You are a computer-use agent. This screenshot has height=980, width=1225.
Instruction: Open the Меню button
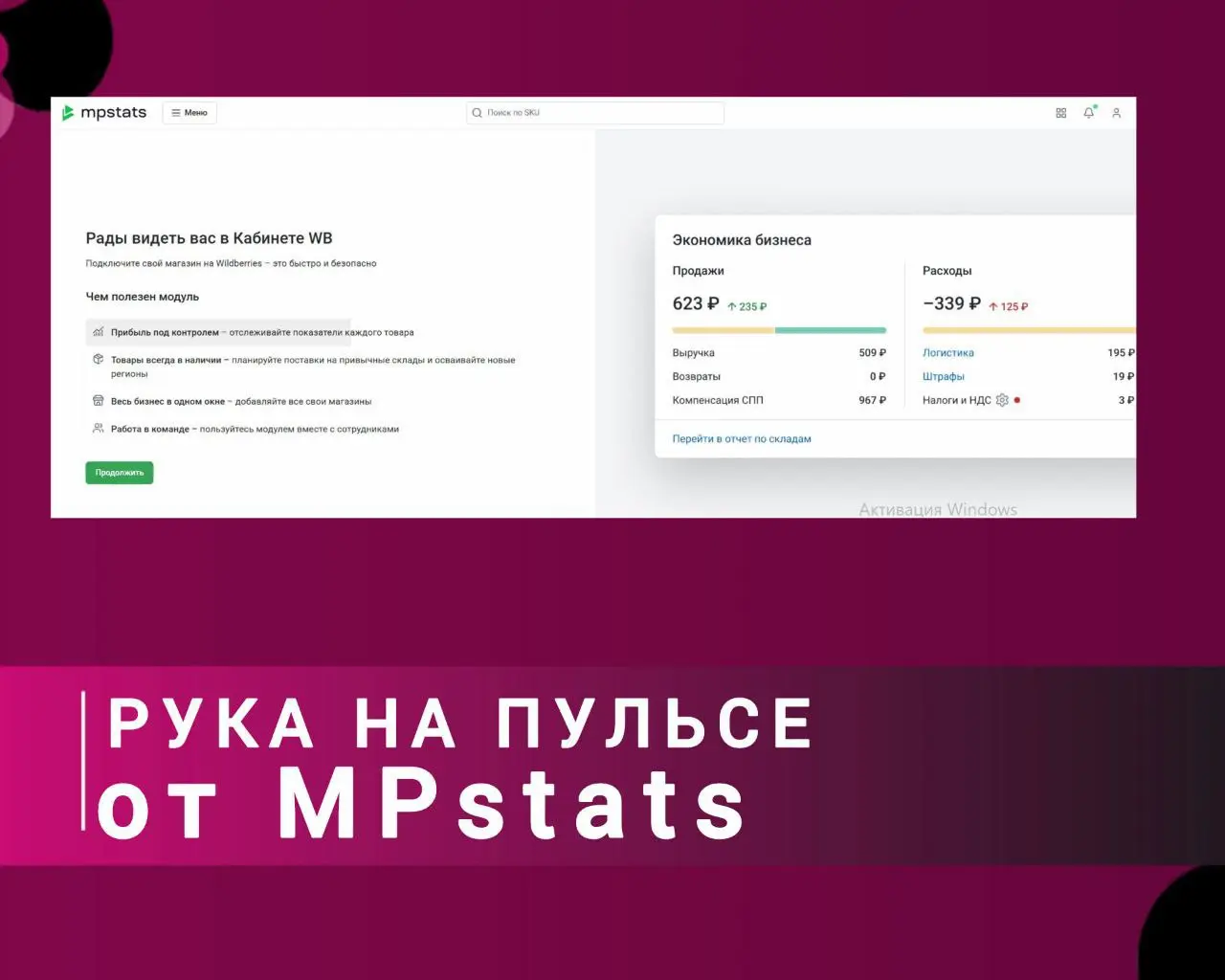point(189,113)
